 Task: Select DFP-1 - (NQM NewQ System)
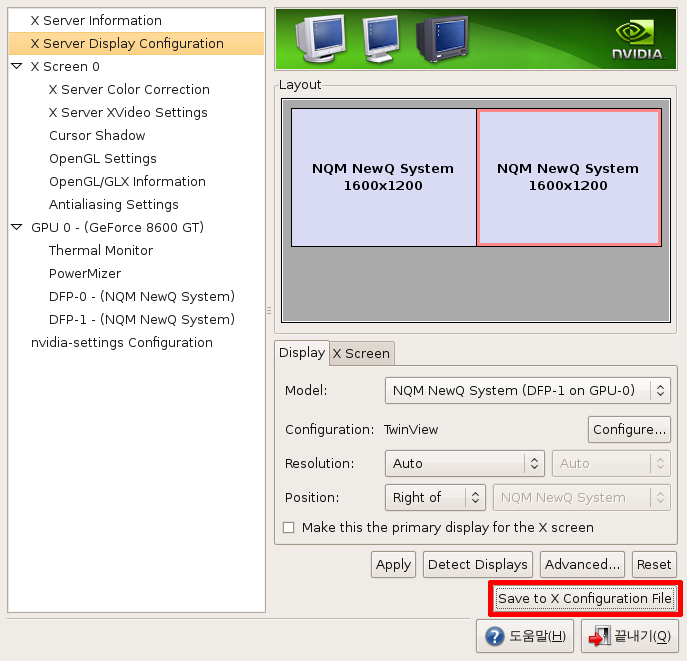click(142, 319)
